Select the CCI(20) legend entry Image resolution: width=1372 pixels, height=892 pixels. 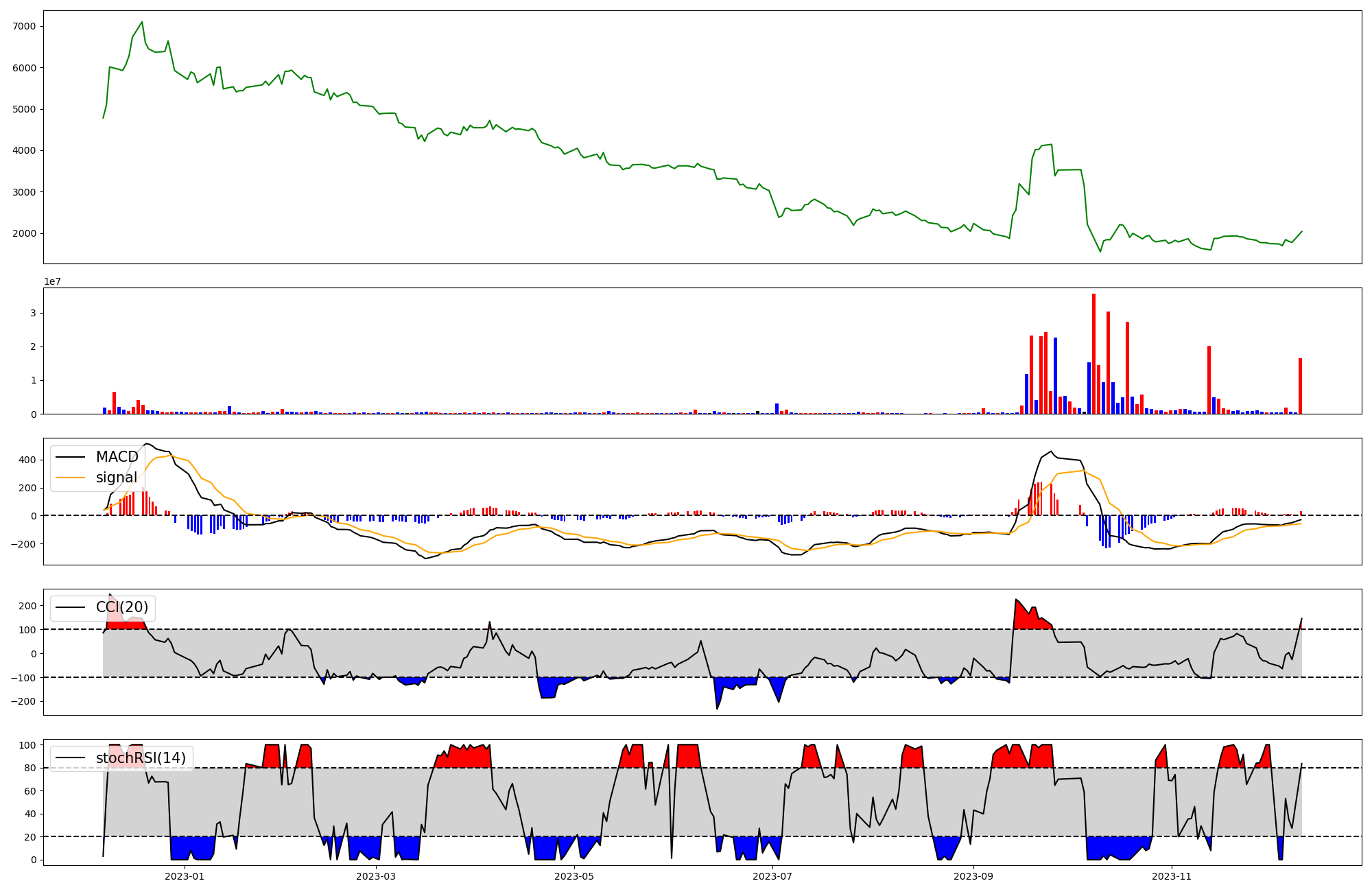121,607
